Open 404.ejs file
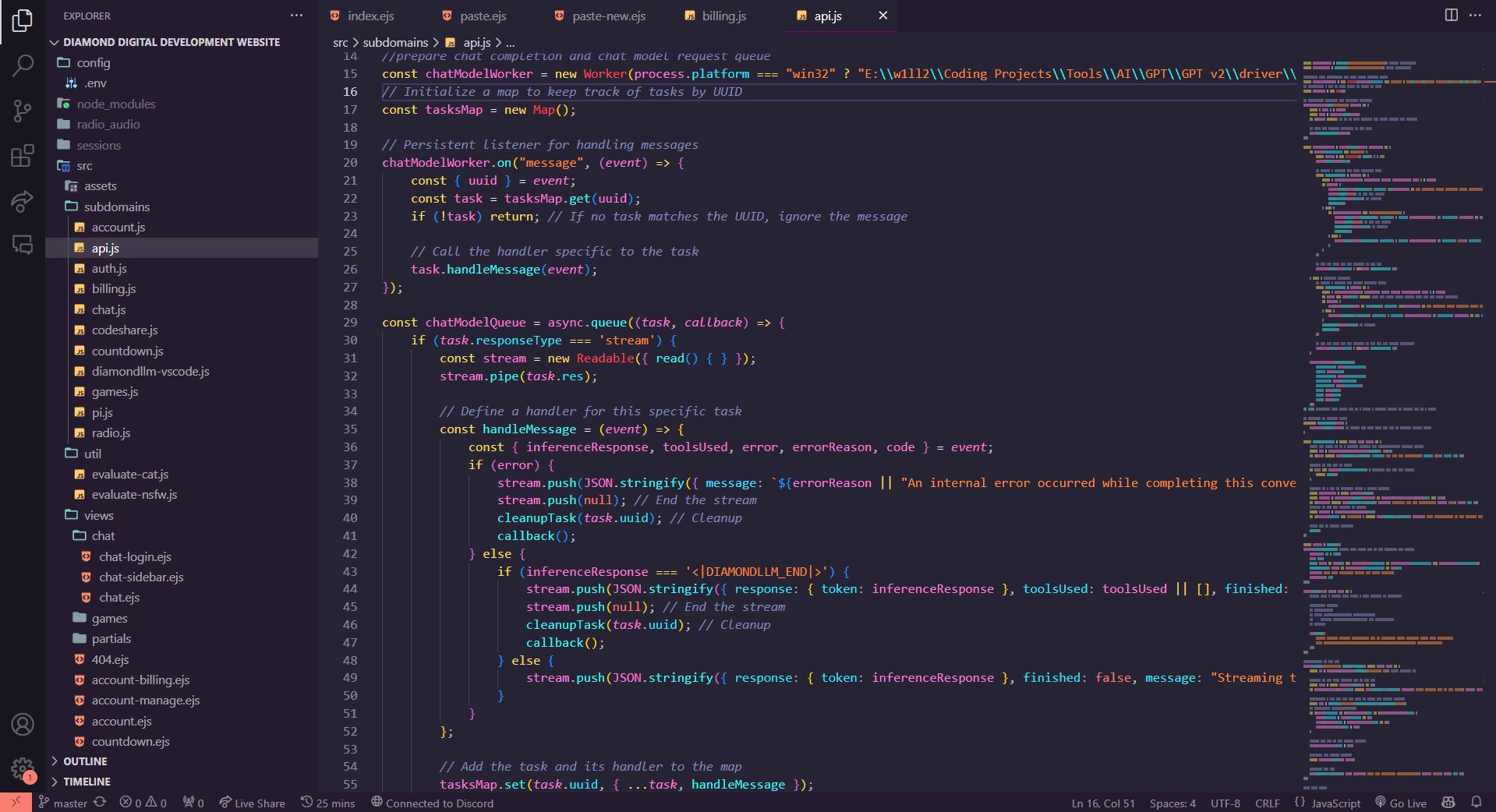This screenshot has width=1496, height=812. [x=110, y=659]
